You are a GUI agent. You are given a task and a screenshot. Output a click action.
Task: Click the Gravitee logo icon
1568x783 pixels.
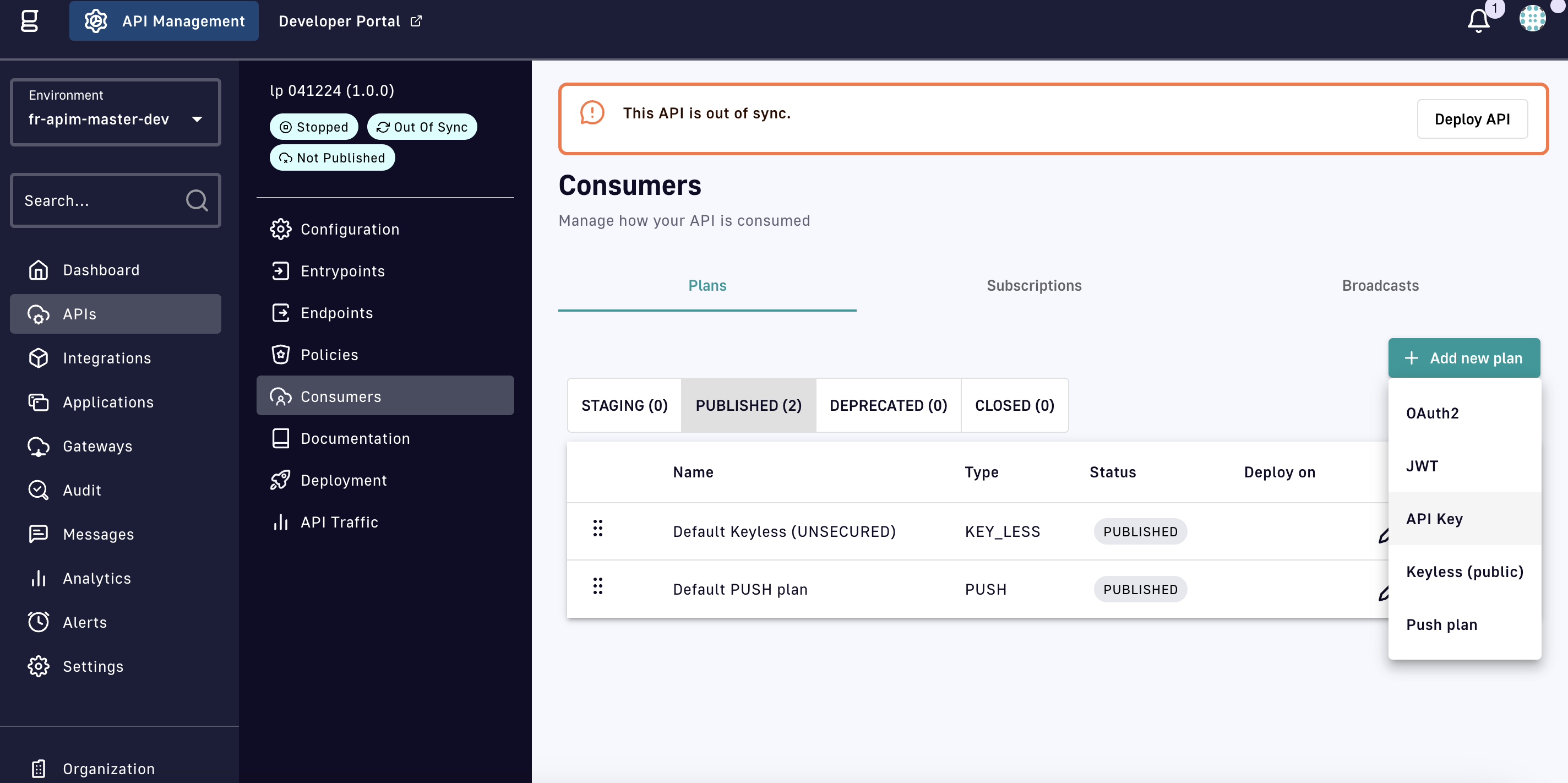[29, 21]
